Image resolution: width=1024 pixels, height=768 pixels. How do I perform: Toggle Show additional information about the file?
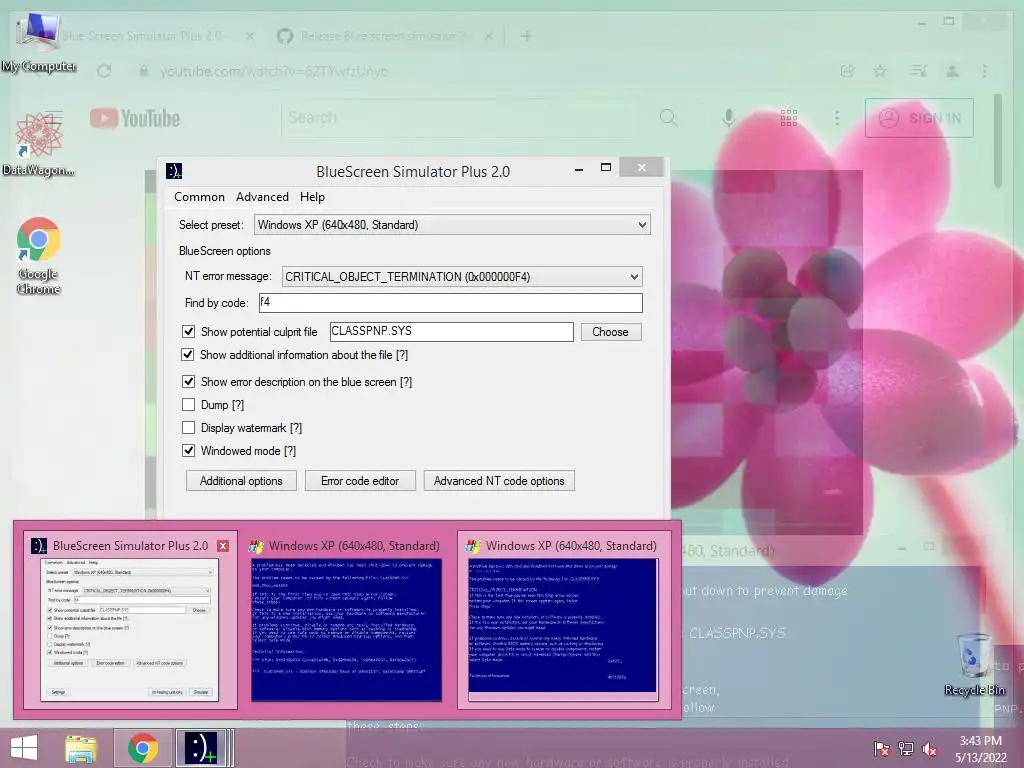point(187,355)
